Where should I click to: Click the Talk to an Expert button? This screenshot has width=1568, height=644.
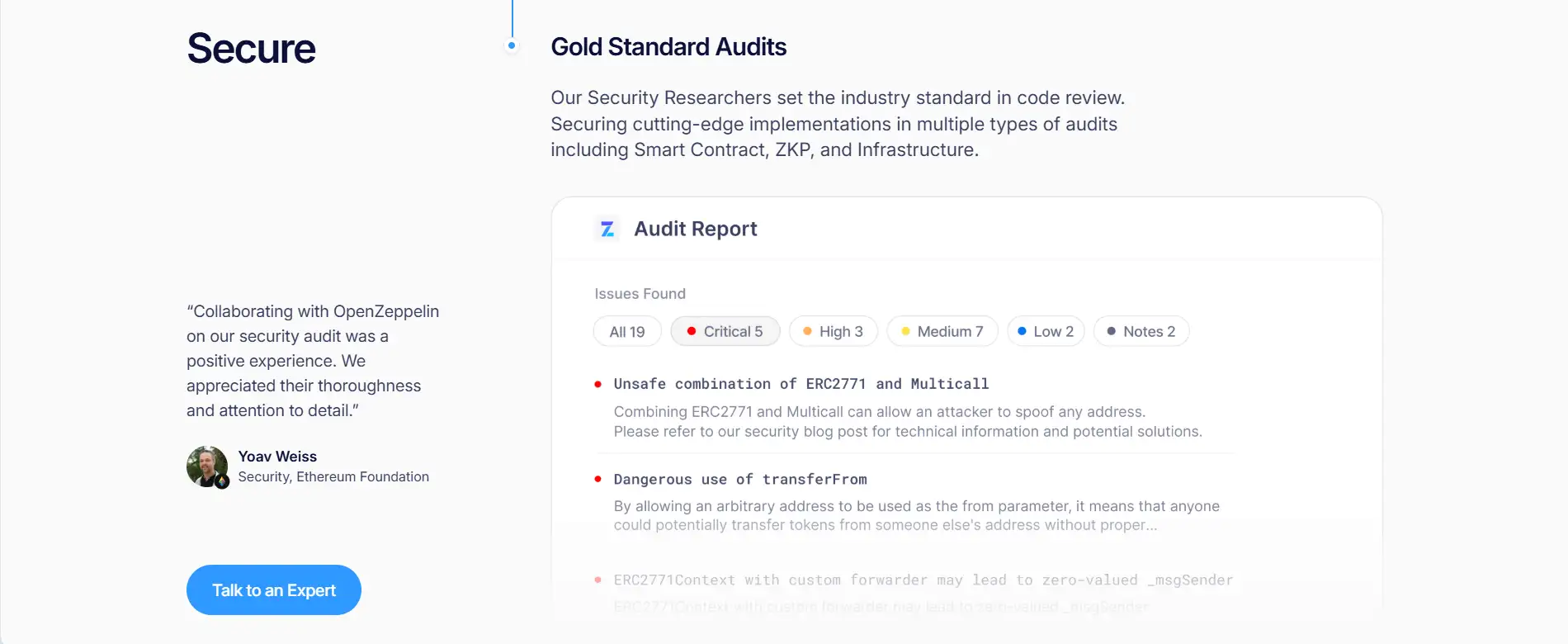tap(274, 590)
